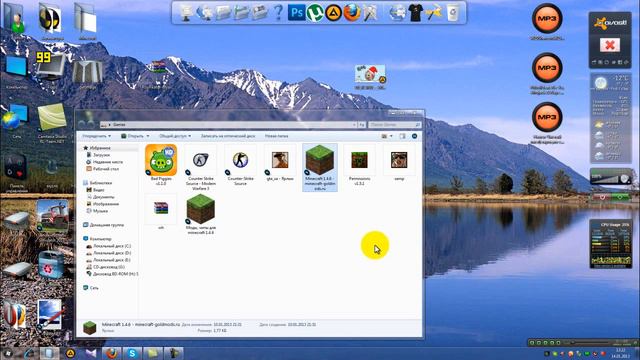640x360 pixels.
Task: Select the Minecraft mods and cheats shortcut
Action: tap(200, 214)
